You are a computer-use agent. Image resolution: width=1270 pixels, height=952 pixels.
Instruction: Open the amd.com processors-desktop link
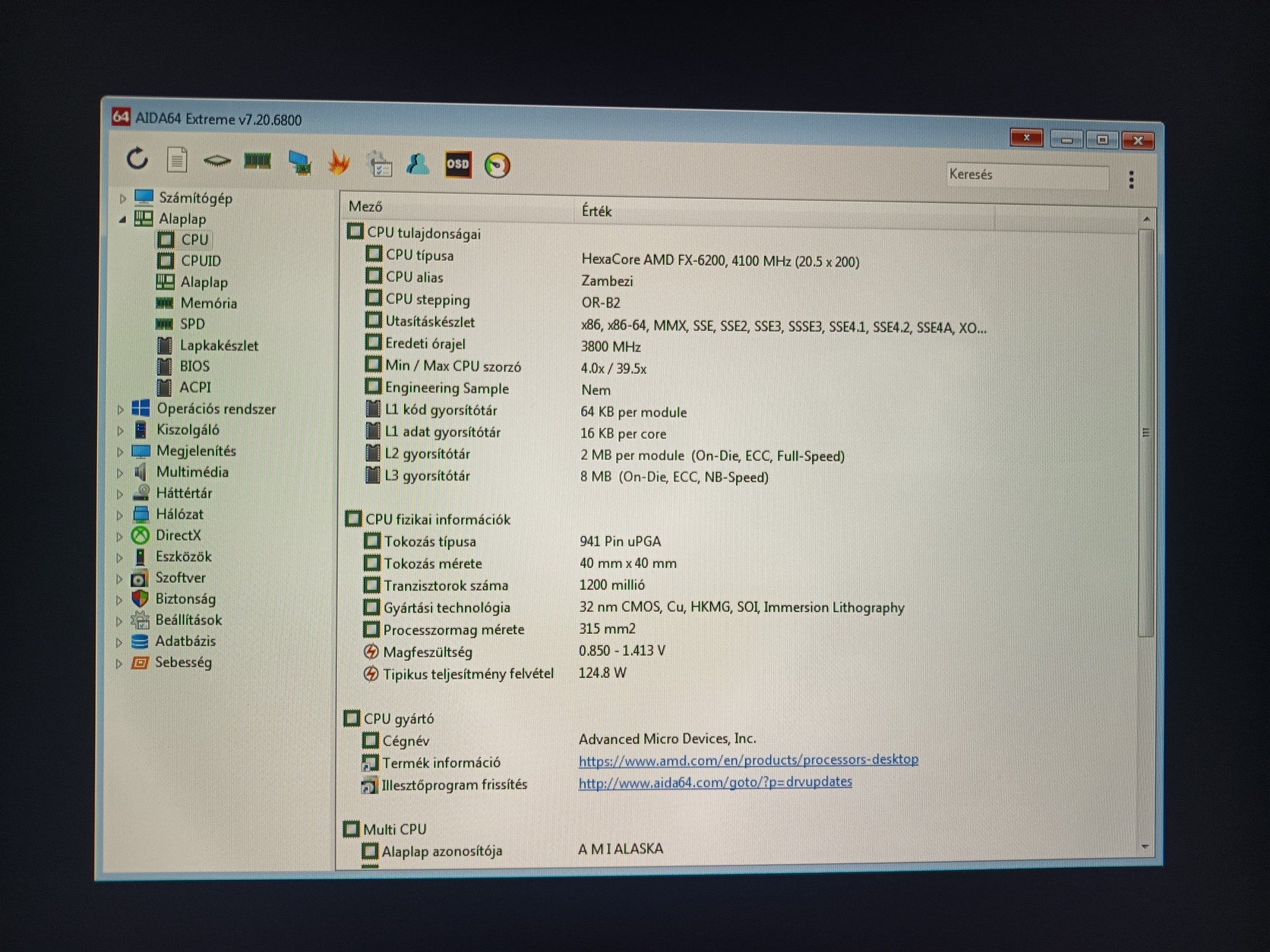748,760
